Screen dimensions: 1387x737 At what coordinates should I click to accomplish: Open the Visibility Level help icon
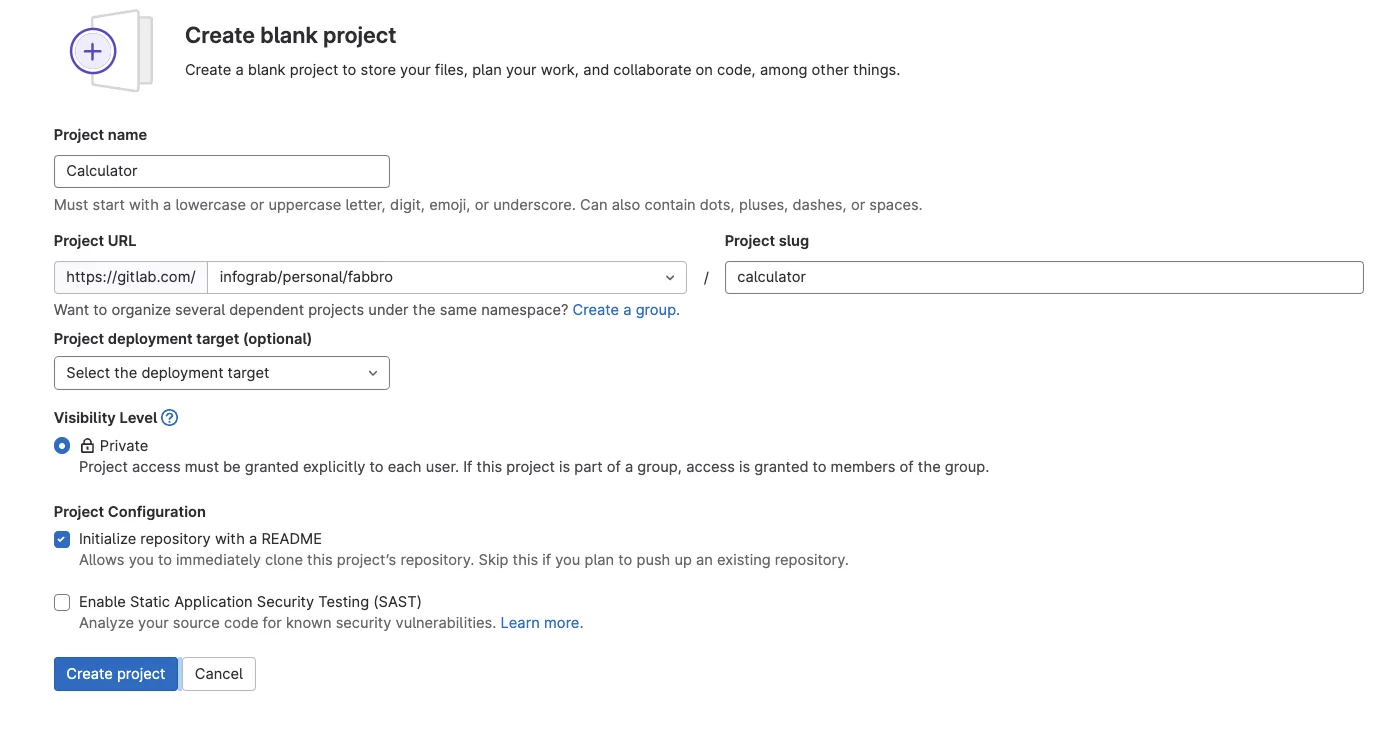170,418
